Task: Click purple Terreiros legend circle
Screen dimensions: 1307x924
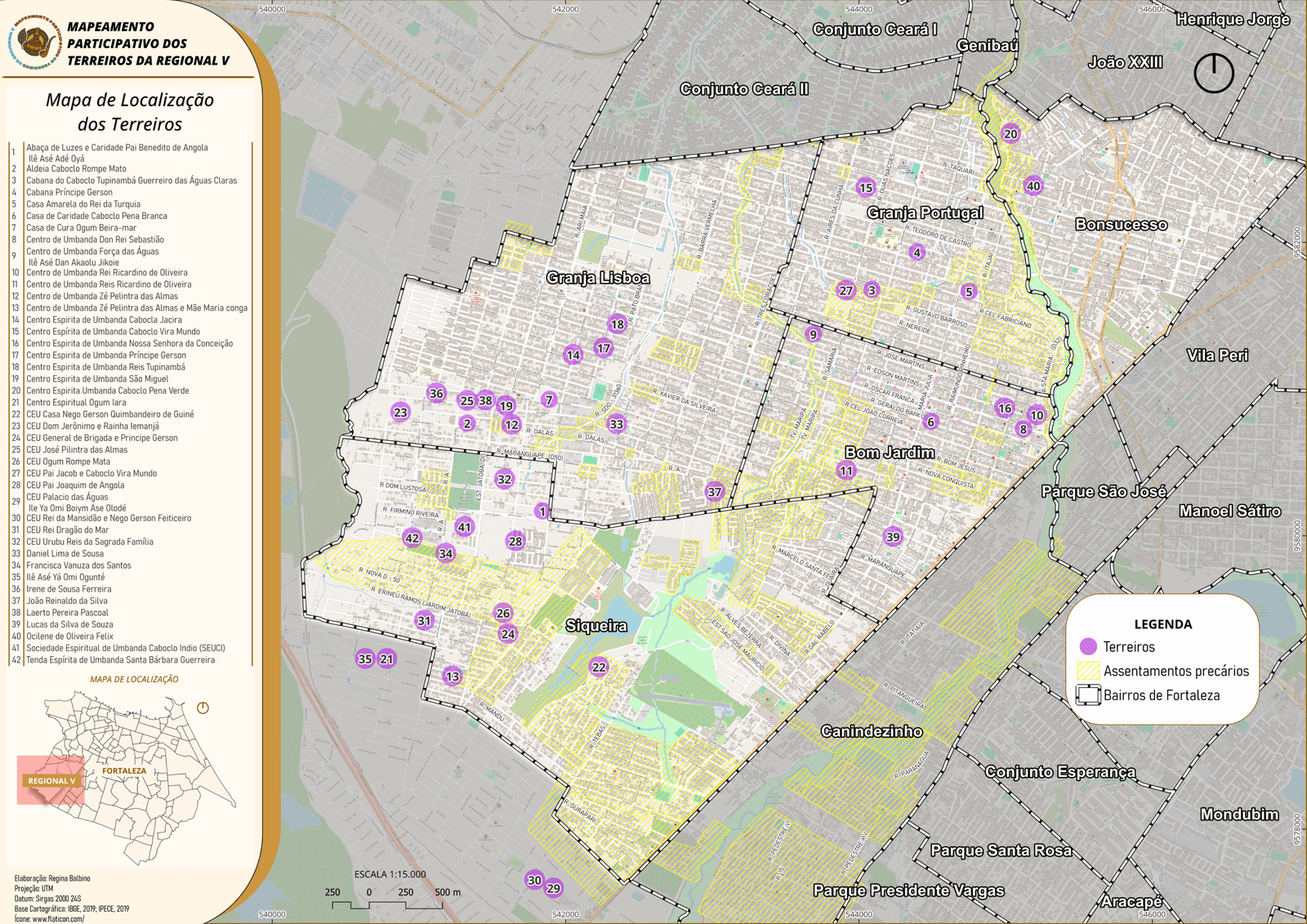Action: pyautogui.click(x=1088, y=646)
